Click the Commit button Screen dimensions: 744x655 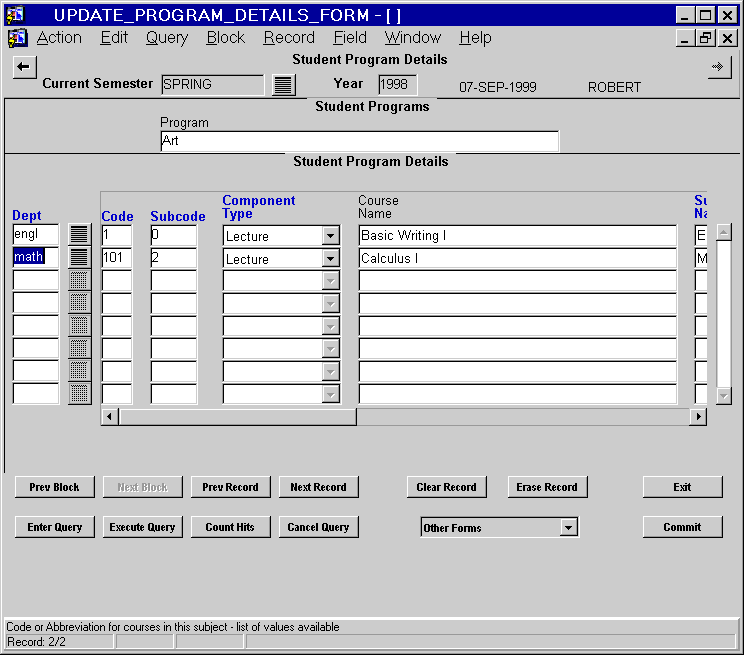pyautogui.click(x=682, y=527)
